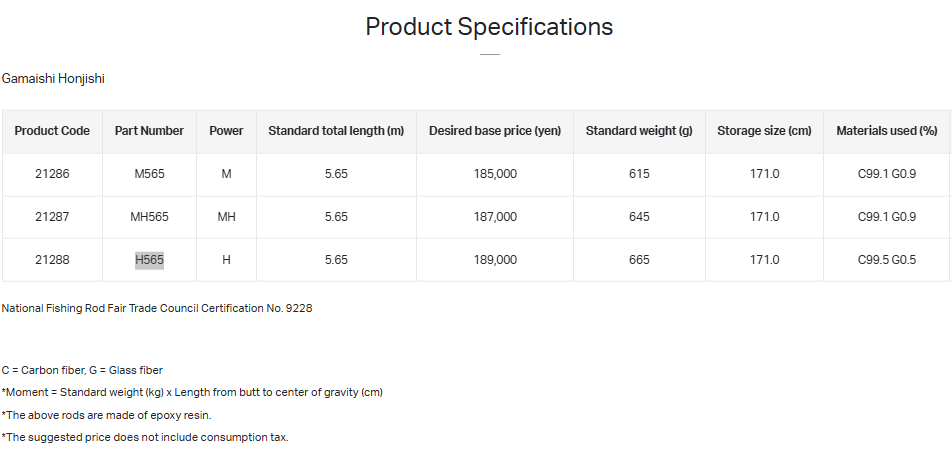Click Desired base price (yen) header
The image size is (952, 466).
[x=495, y=131]
